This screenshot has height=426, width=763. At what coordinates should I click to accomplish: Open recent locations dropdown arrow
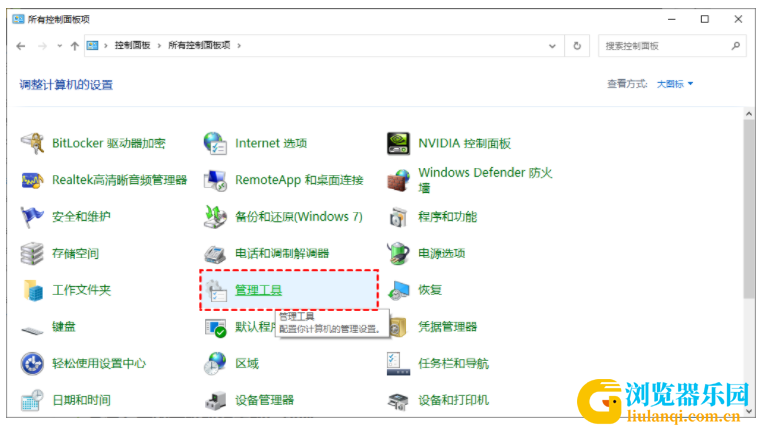point(59,46)
